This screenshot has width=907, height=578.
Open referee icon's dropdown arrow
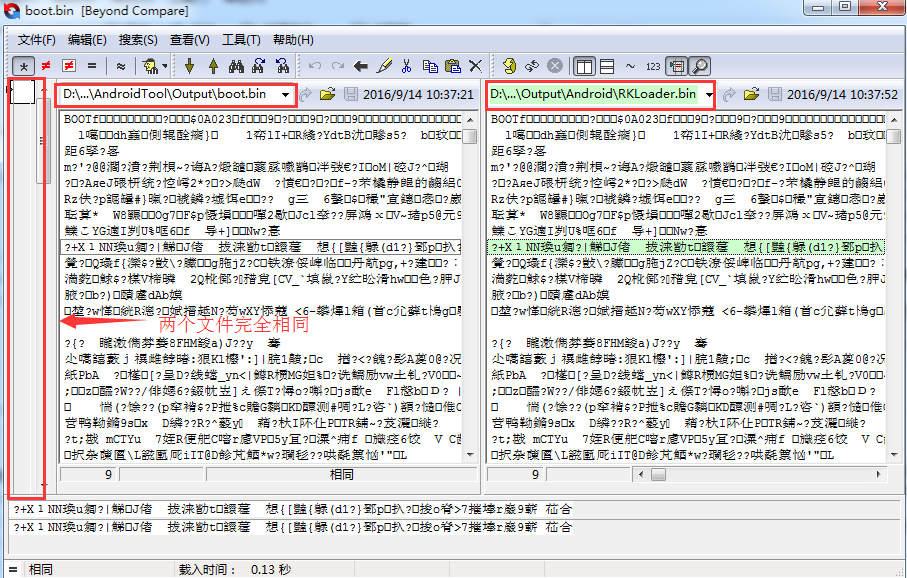(x=165, y=66)
